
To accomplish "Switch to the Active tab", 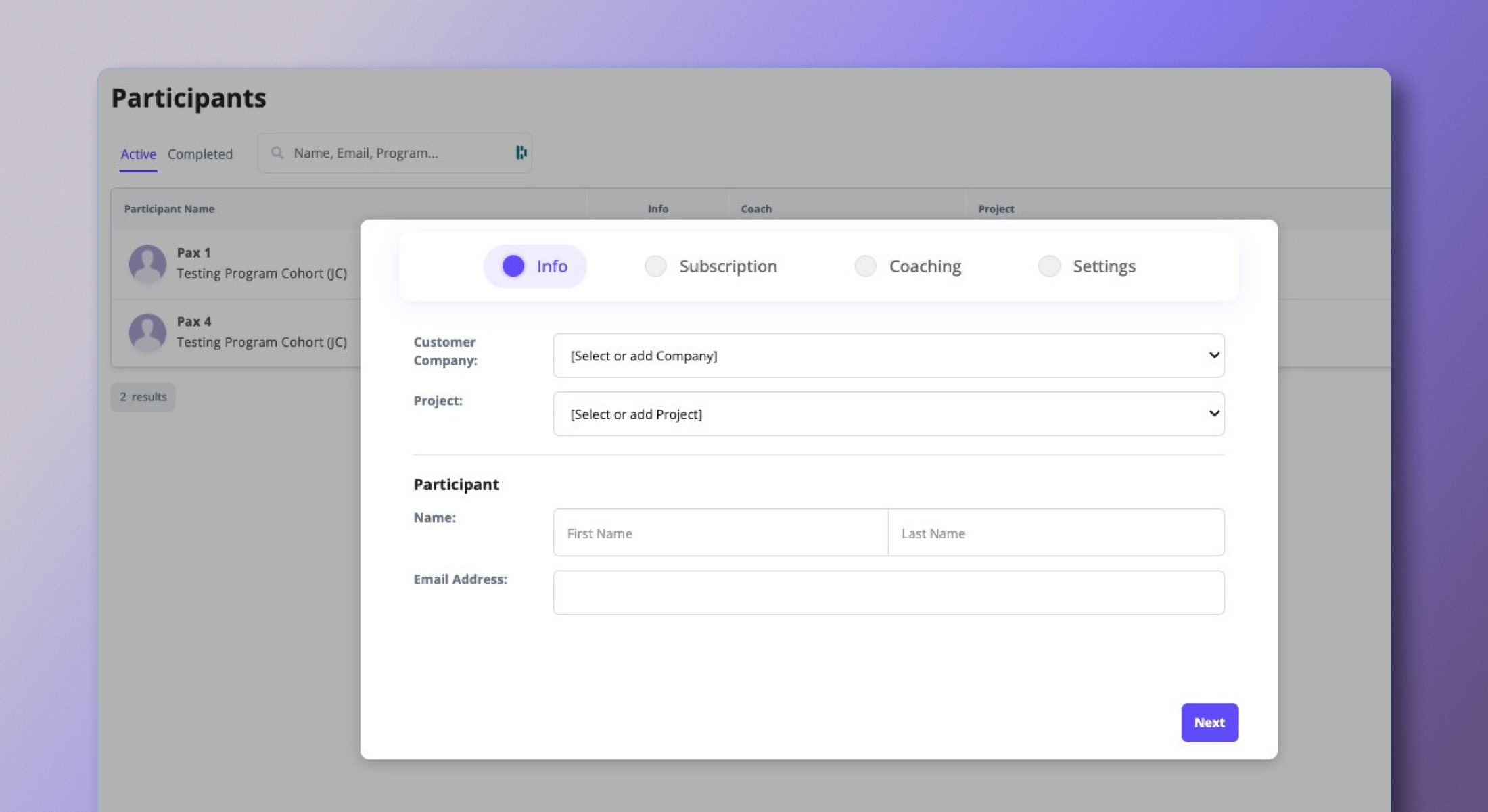I will [138, 154].
